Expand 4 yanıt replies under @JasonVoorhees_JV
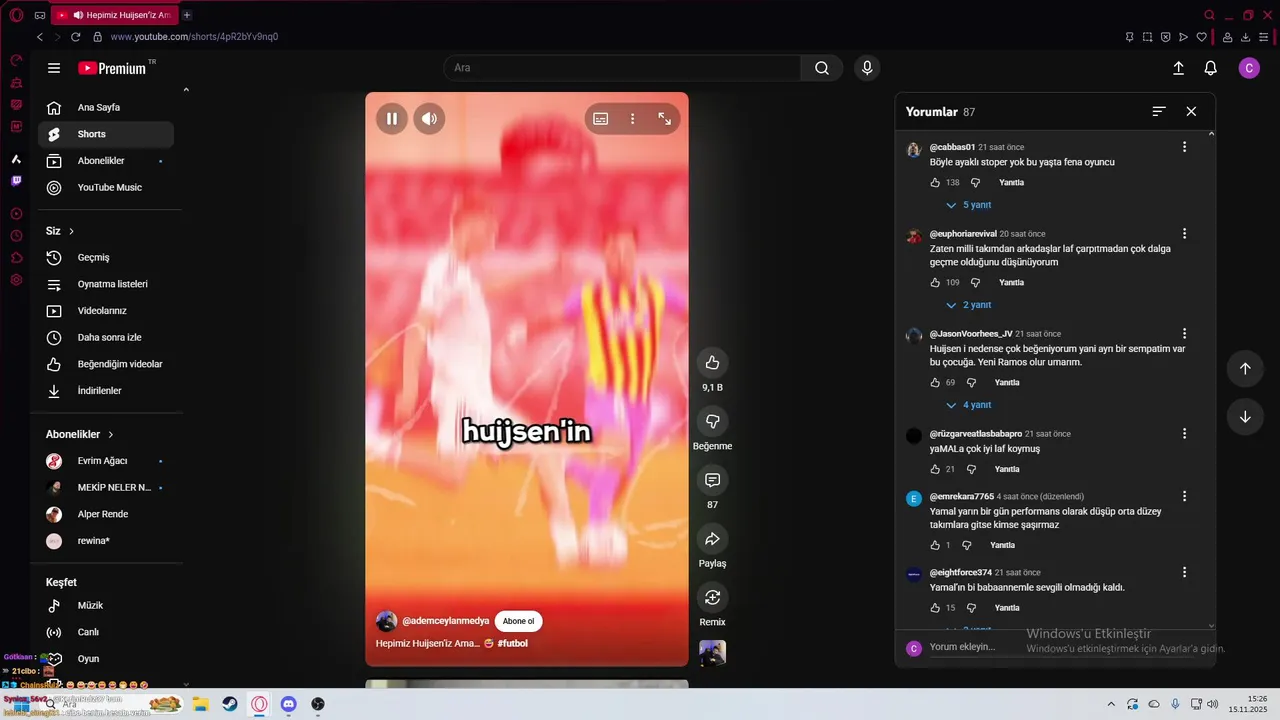This screenshot has height=720, width=1280. click(x=969, y=405)
